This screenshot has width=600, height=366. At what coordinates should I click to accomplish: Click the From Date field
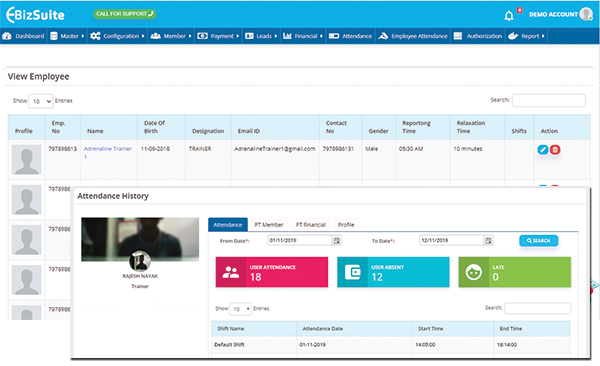[x=299, y=240]
